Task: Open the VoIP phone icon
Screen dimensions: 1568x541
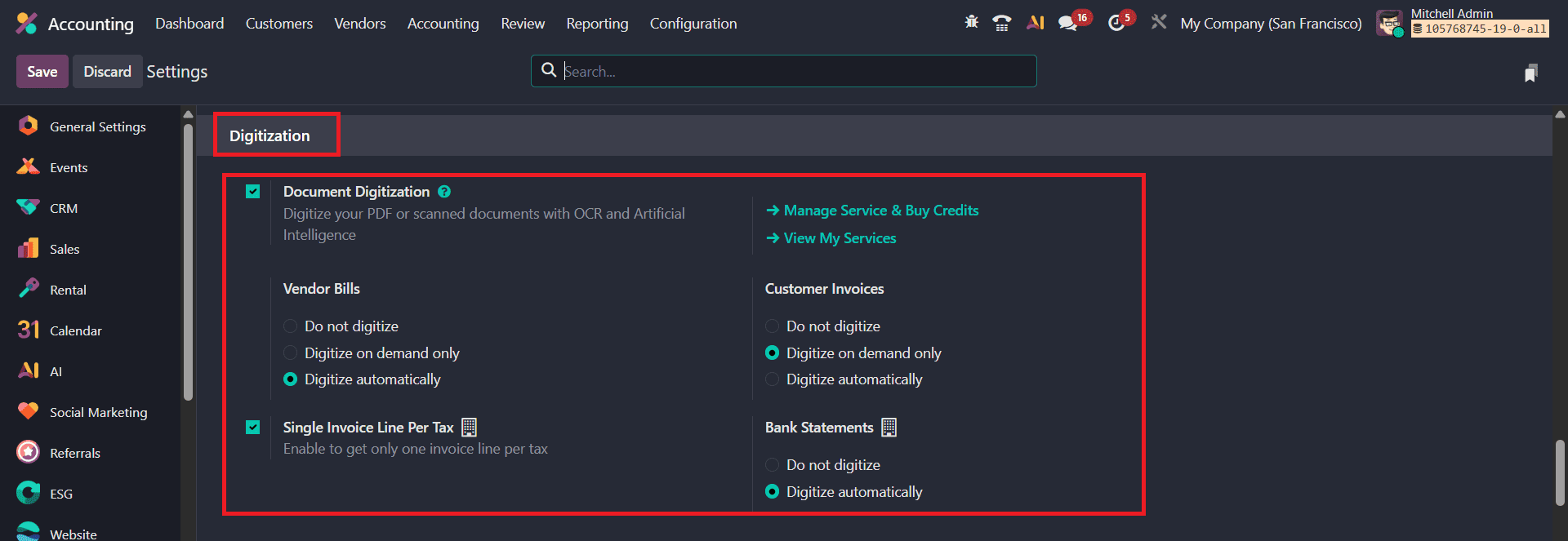Action: click(x=1002, y=23)
